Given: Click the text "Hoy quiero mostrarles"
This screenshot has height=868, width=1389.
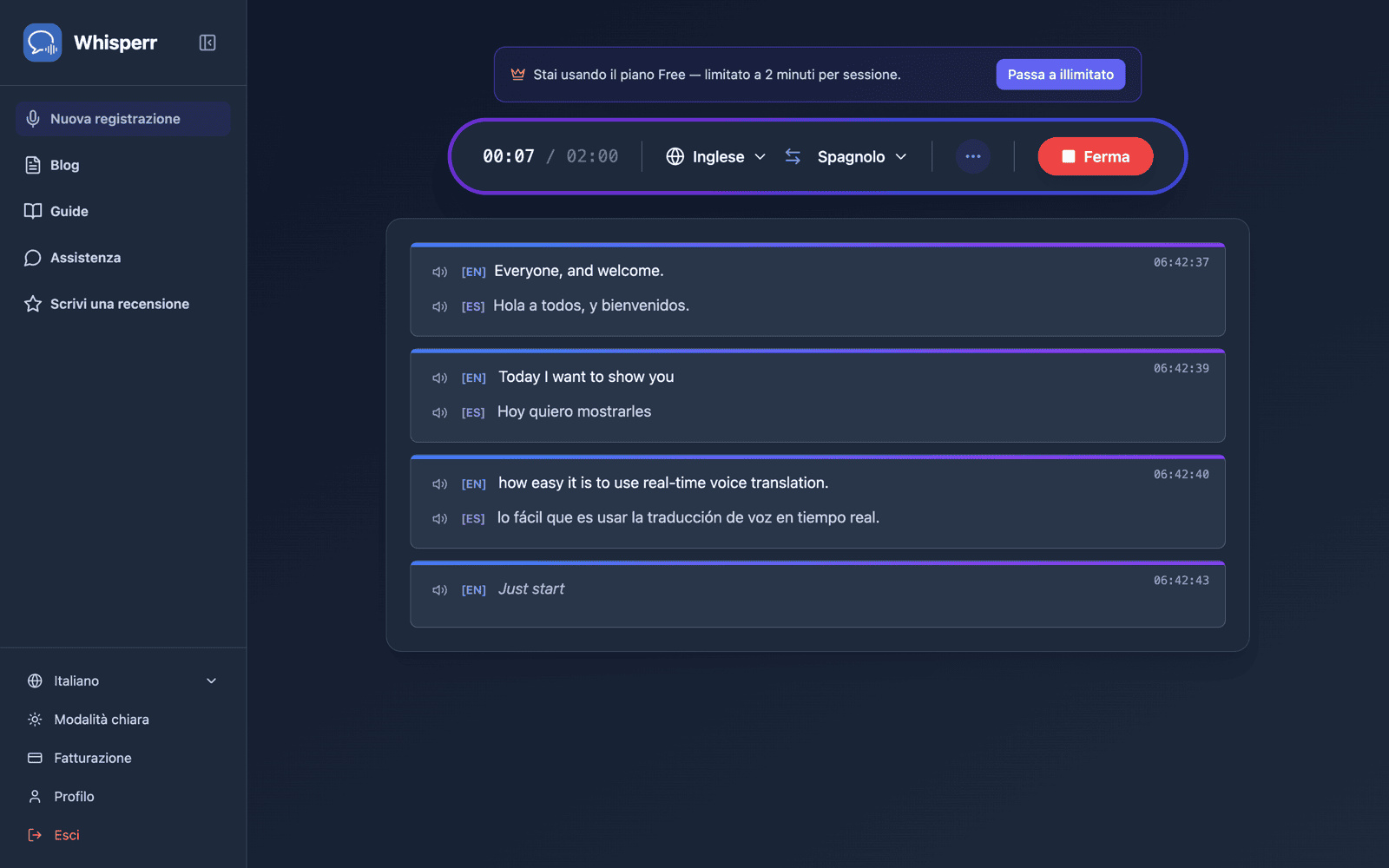Looking at the screenshot, I should click(574, 411).
